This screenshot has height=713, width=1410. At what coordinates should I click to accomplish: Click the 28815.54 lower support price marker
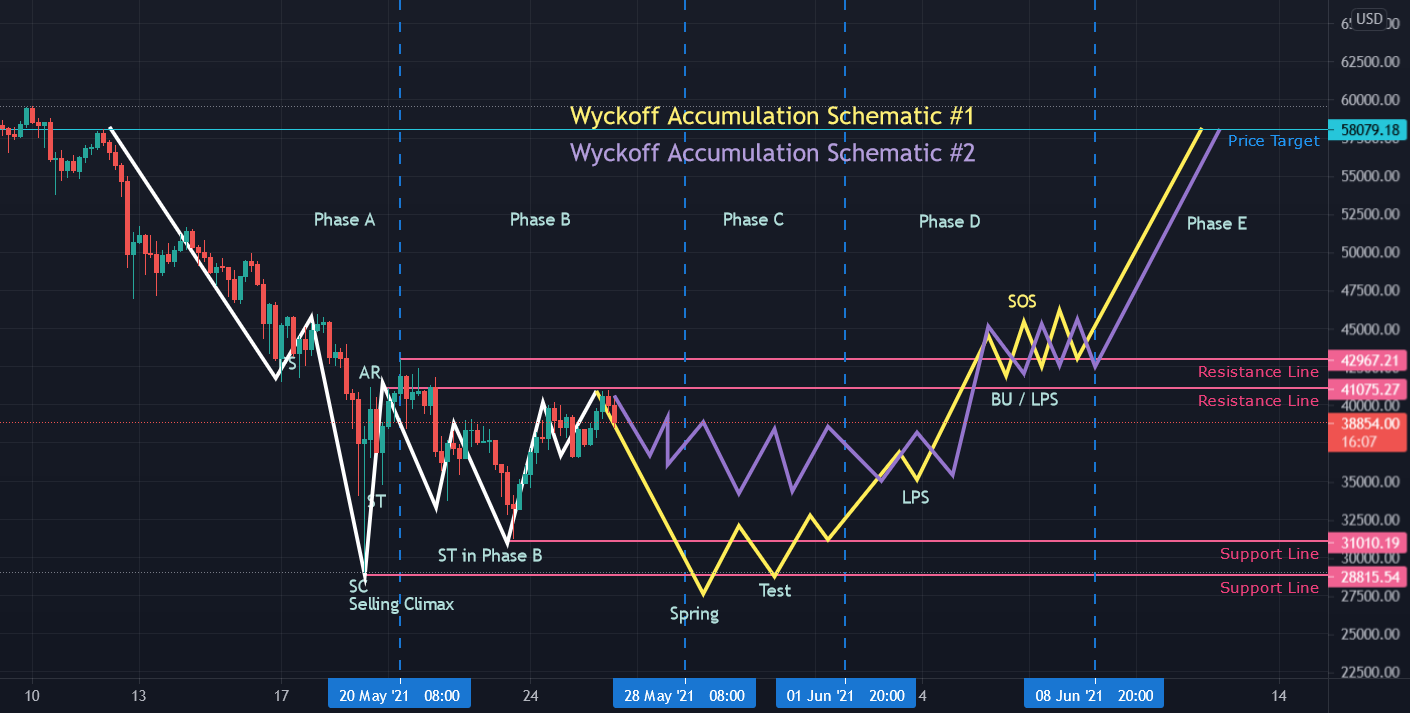1368,577
